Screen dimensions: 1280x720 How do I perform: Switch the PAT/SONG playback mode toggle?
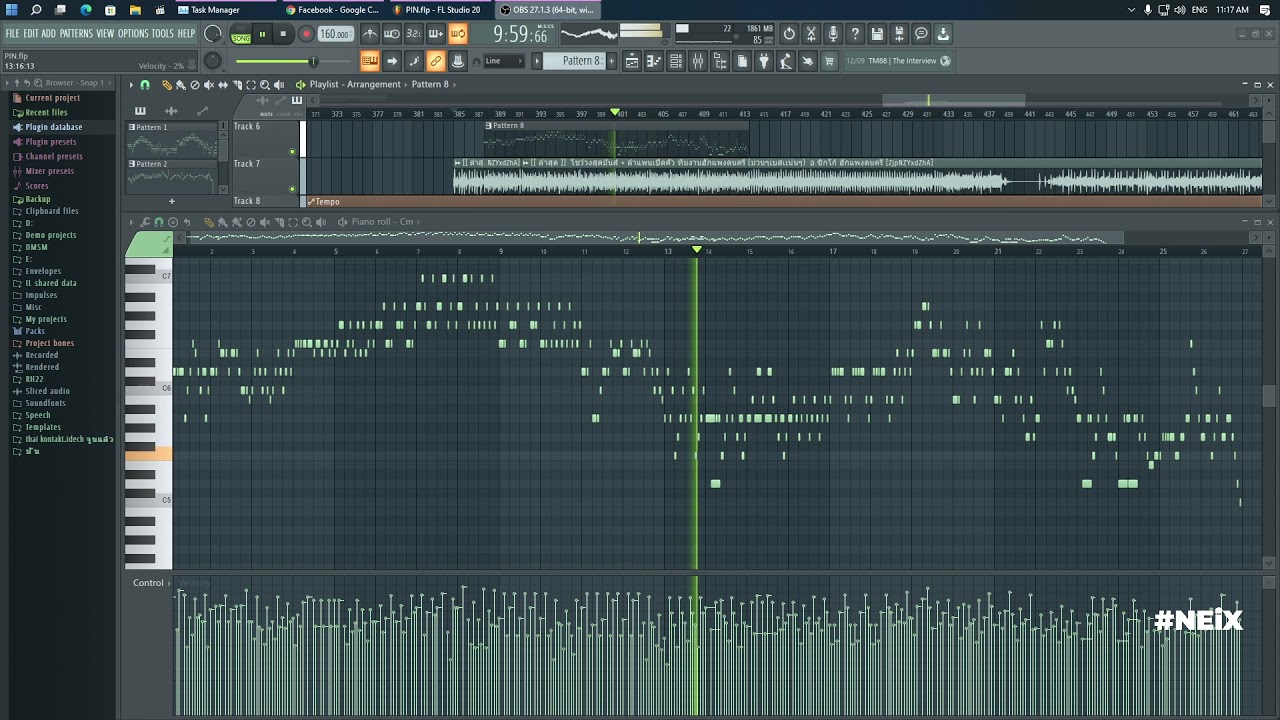241,34
